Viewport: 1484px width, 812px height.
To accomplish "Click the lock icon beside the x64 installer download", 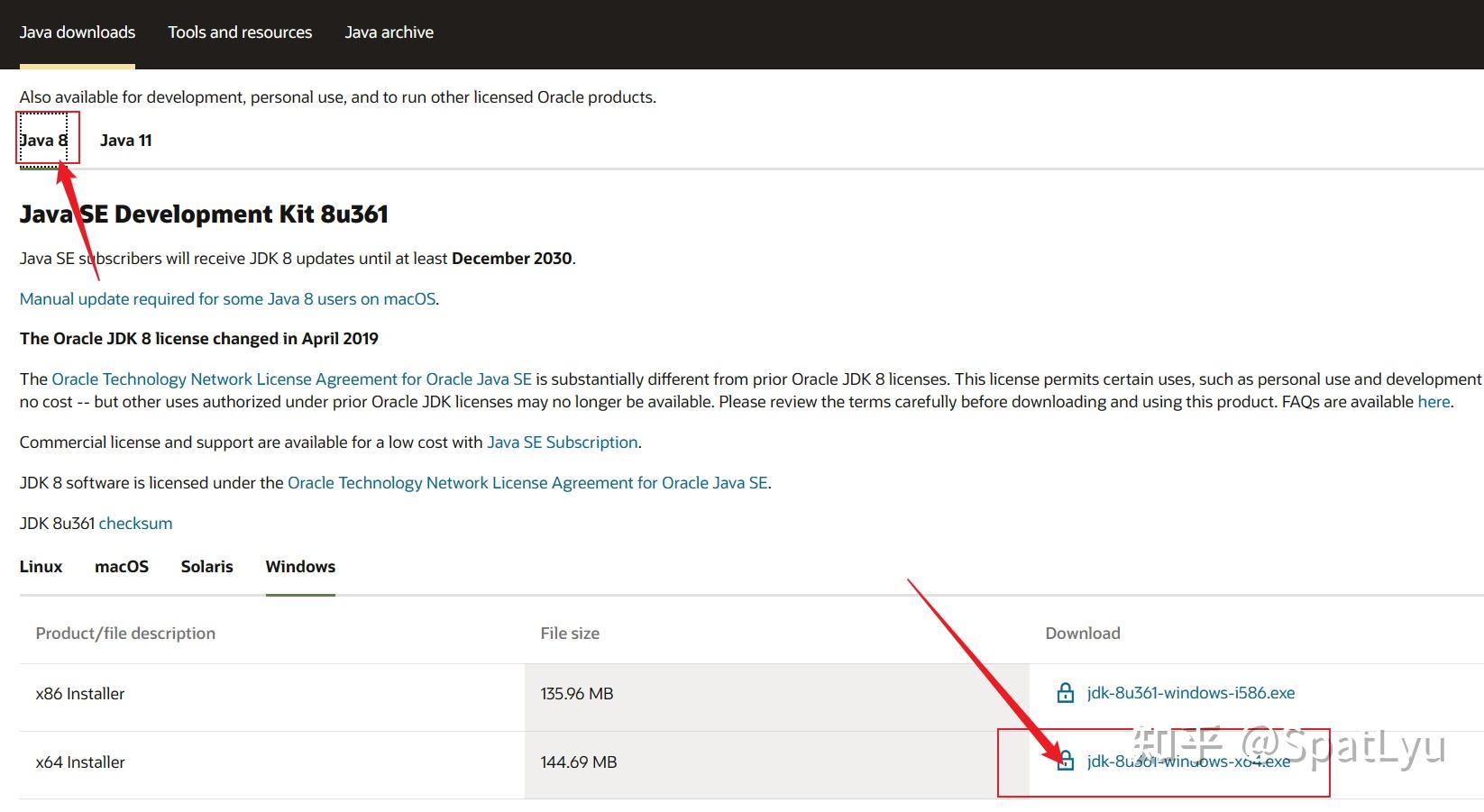I will pyautogui.click(x=1065, y=762).
